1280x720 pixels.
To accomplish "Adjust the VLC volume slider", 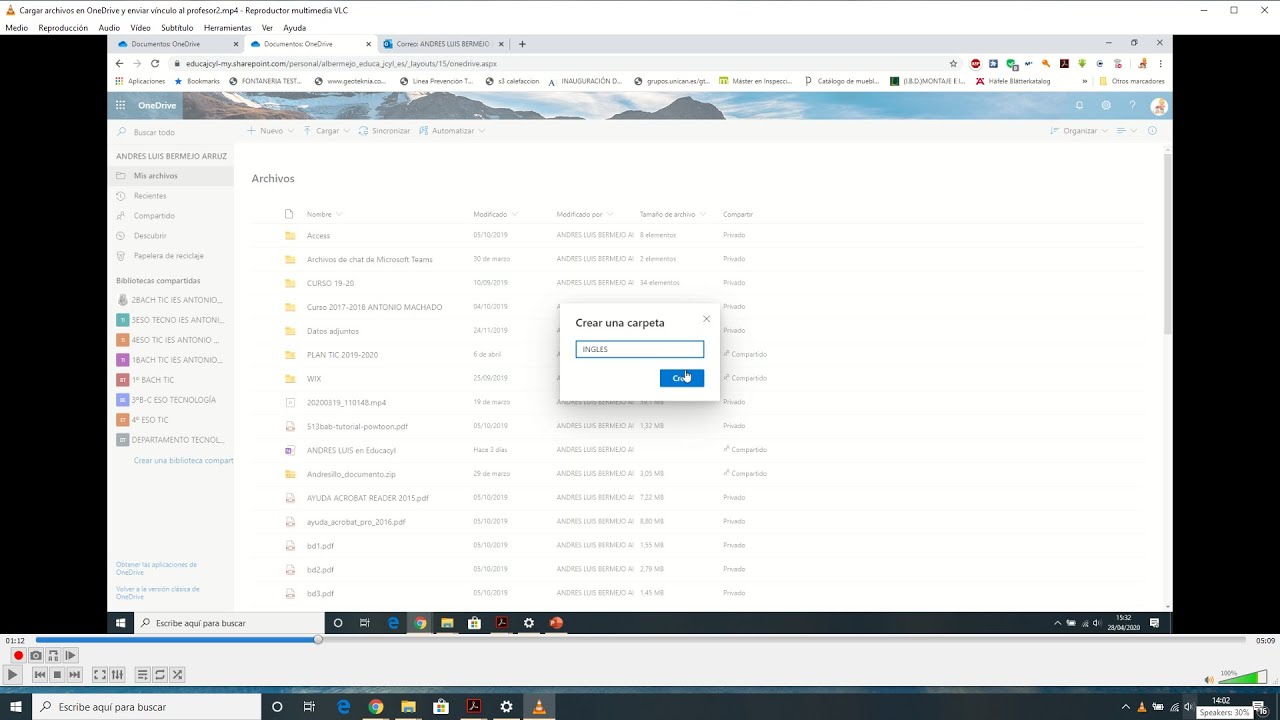I will pyautogui.click(x=1243, y=678).
